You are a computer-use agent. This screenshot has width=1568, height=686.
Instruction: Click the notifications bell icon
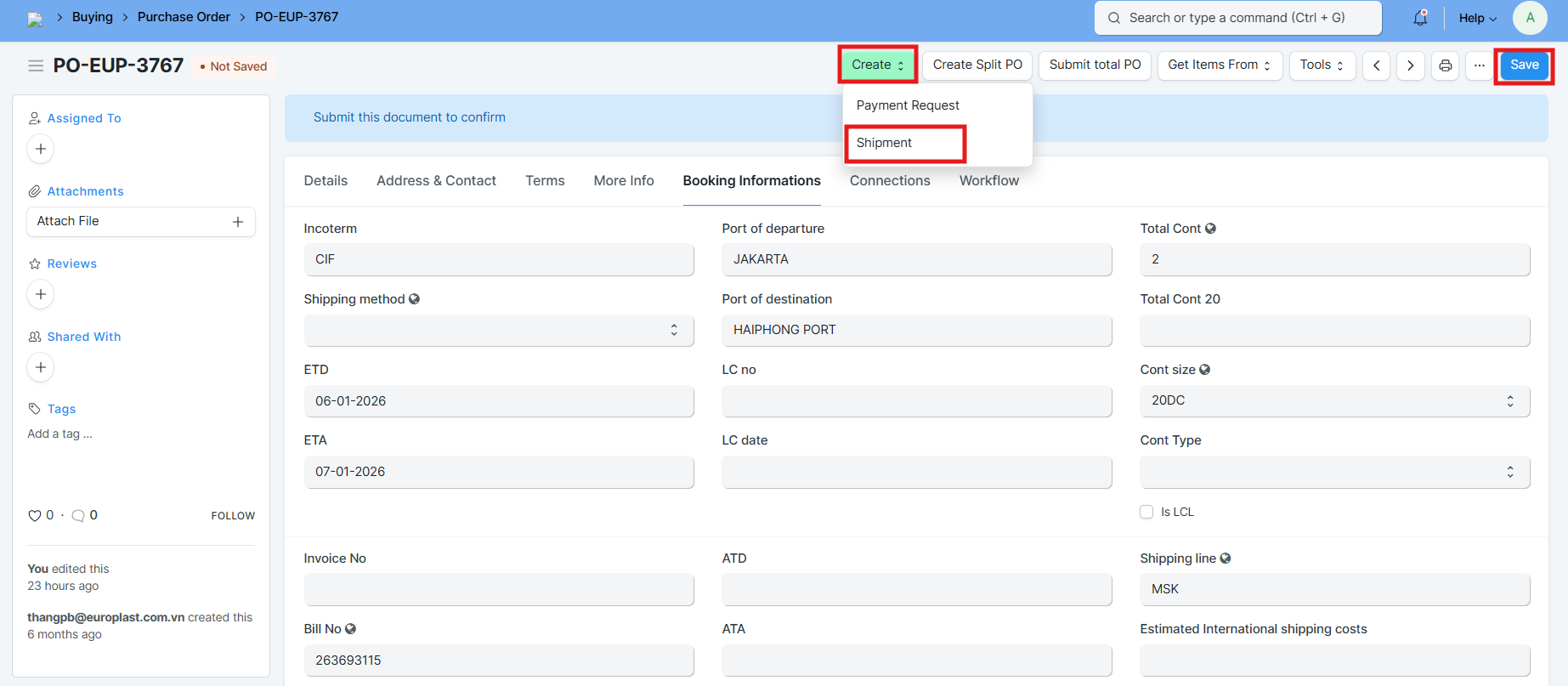click(1420, 18)
